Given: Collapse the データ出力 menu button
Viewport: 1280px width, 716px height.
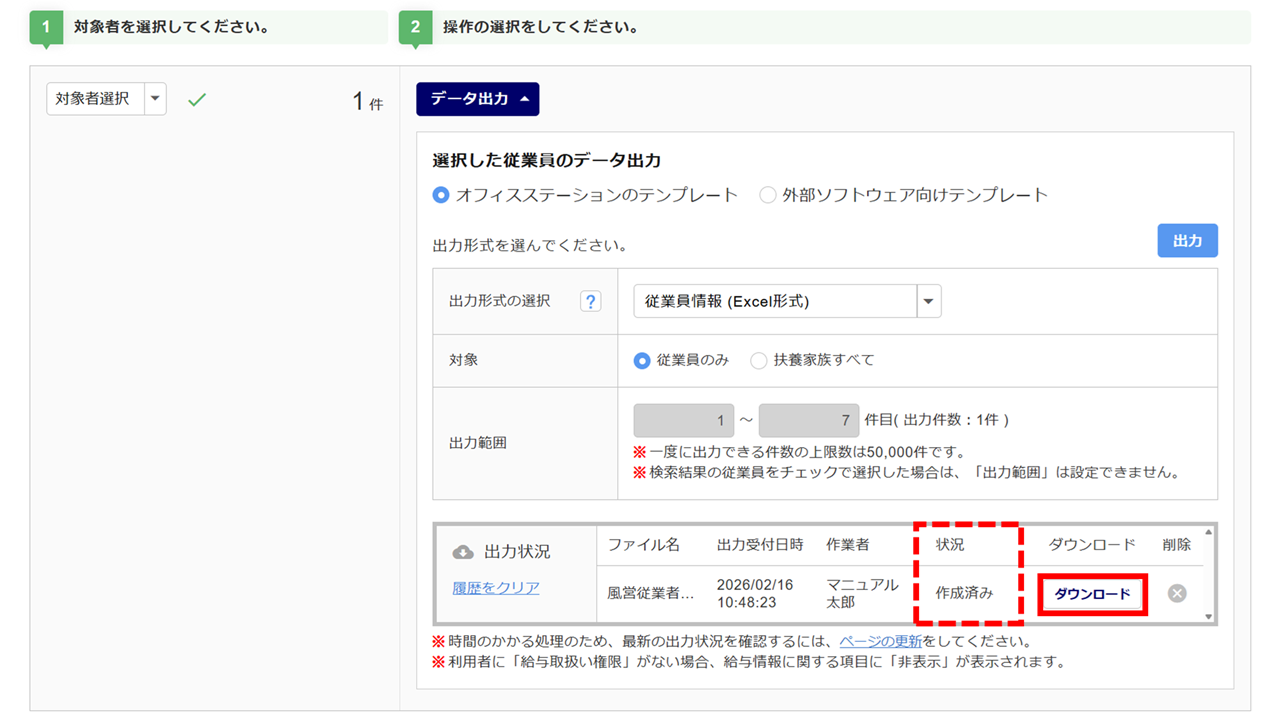Looking at the screenshot, I should (x=477, y=99).
